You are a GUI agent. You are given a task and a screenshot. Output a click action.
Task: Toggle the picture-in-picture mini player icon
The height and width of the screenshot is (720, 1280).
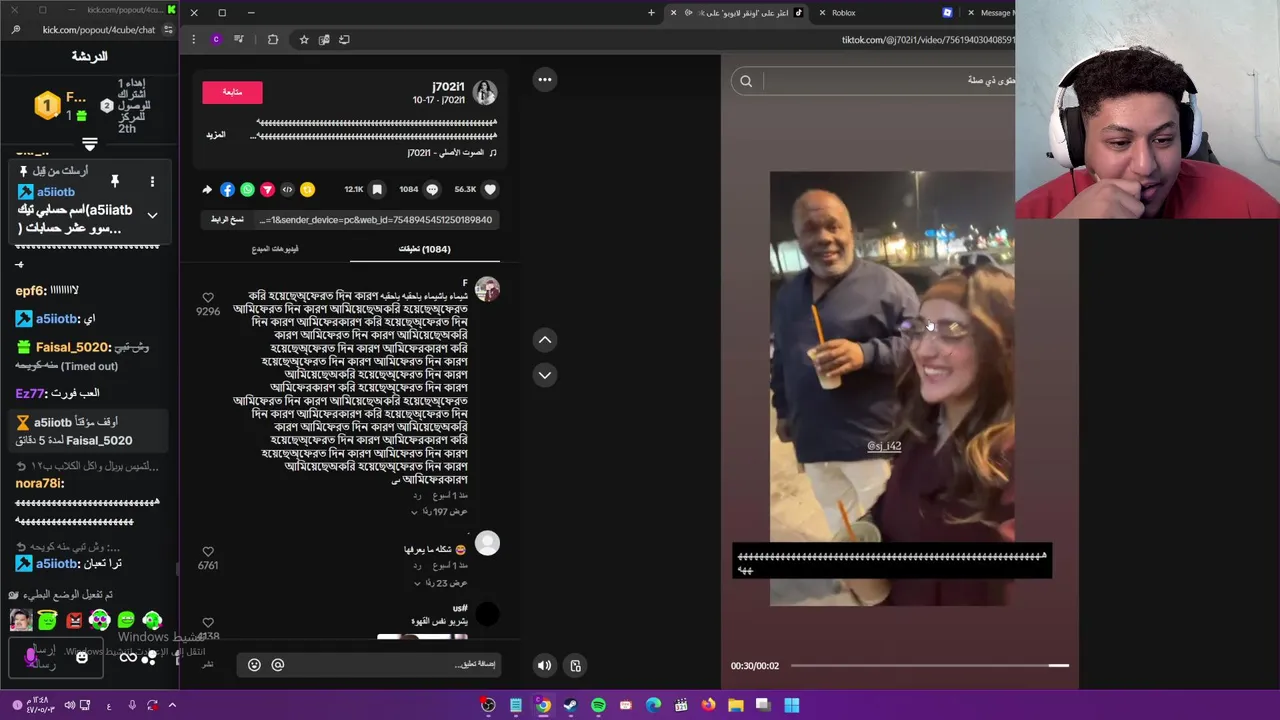[x=575, y=665]
